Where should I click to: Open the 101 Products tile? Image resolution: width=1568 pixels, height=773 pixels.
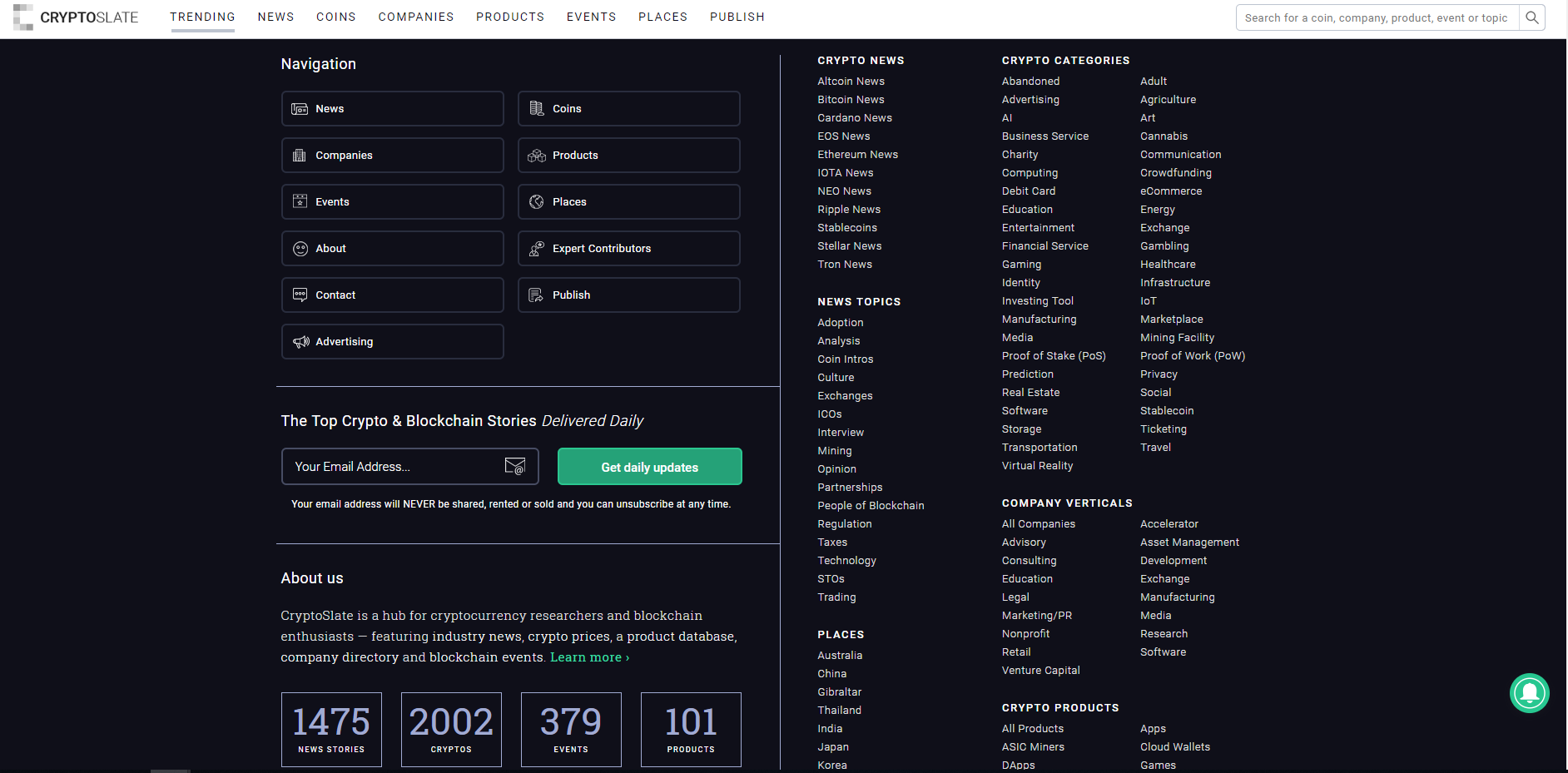click(691, 730)
